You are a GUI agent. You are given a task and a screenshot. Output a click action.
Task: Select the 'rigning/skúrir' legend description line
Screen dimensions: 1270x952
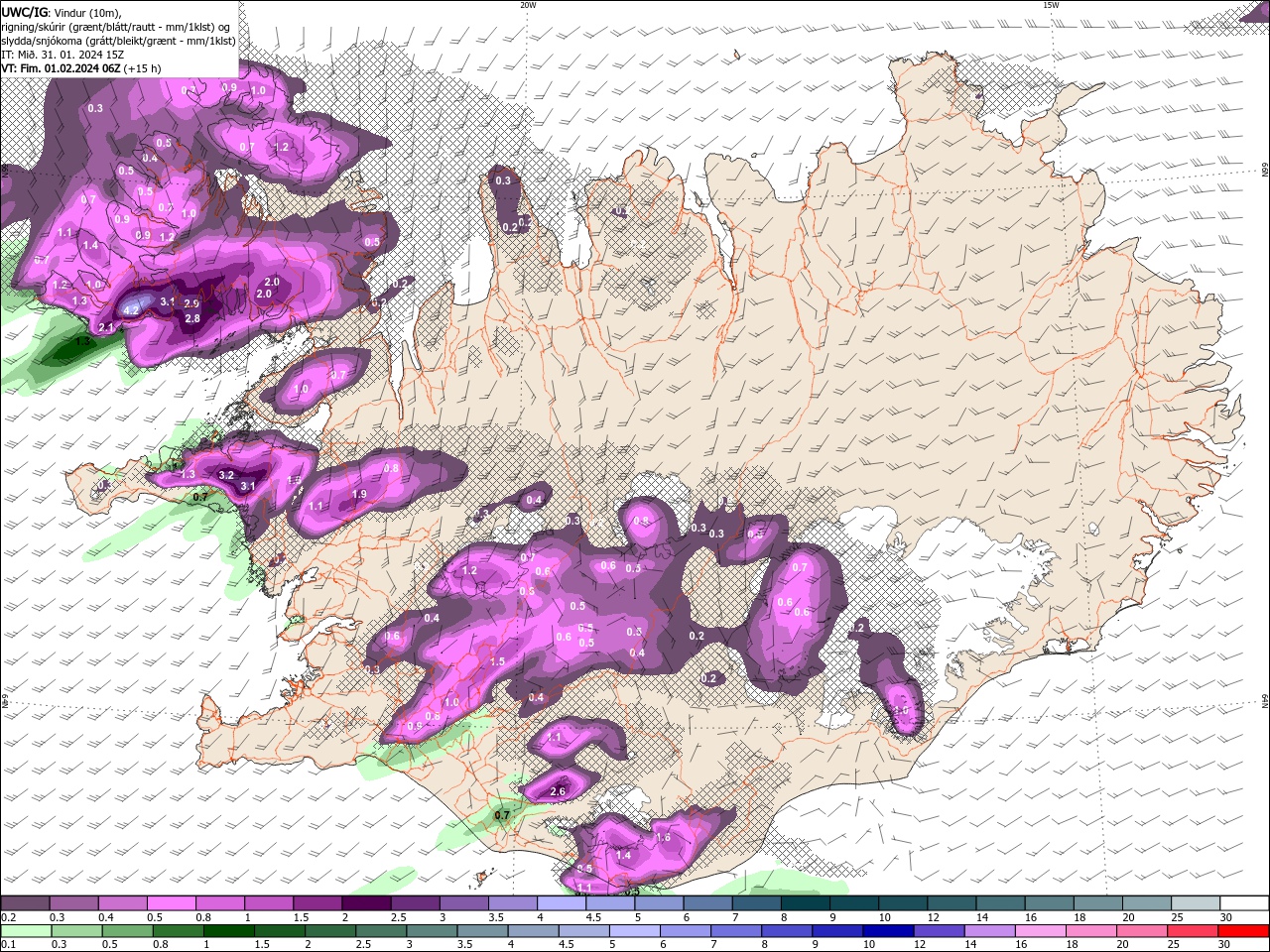tap(114, 26)
